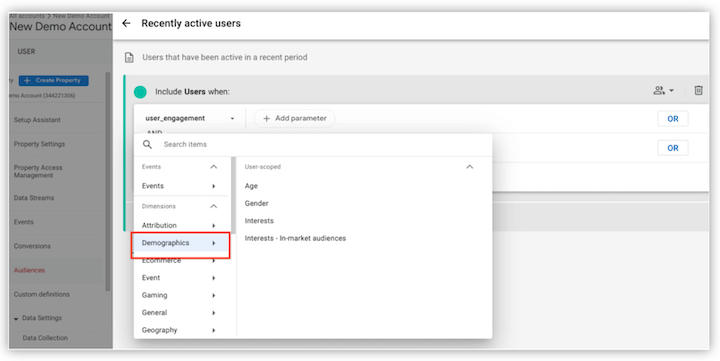The height and width of the screenshot is (361, 720).
Task: Choose Interests - In-market audiences
Action: 295,238
